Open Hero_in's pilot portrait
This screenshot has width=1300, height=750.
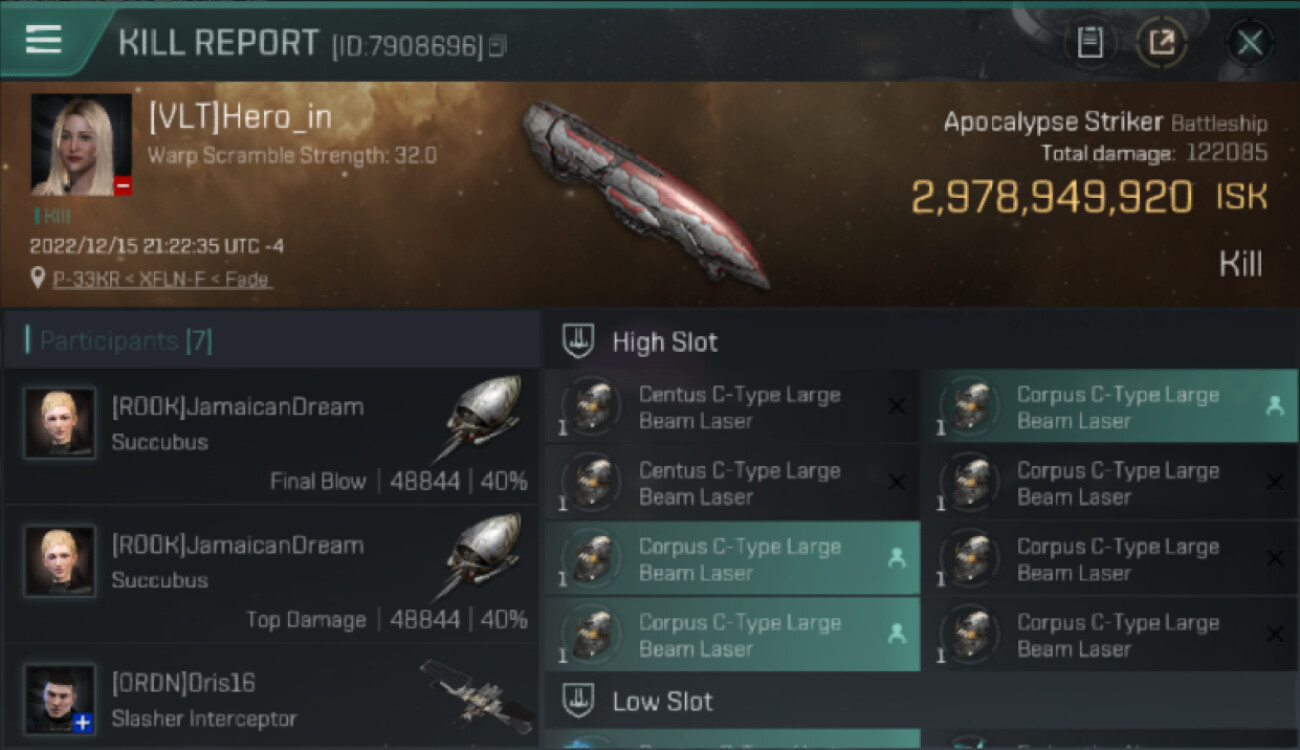click(x=82, y=145)
